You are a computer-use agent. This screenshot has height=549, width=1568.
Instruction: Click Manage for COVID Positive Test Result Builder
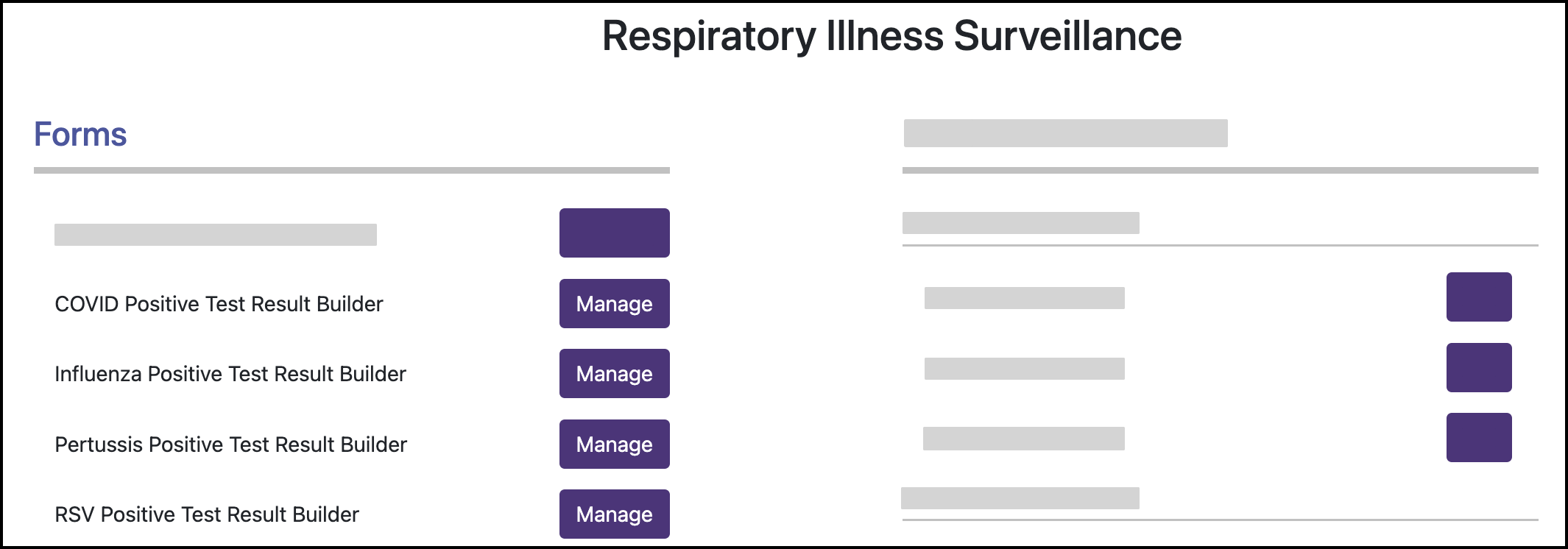(x=614, y=304)
